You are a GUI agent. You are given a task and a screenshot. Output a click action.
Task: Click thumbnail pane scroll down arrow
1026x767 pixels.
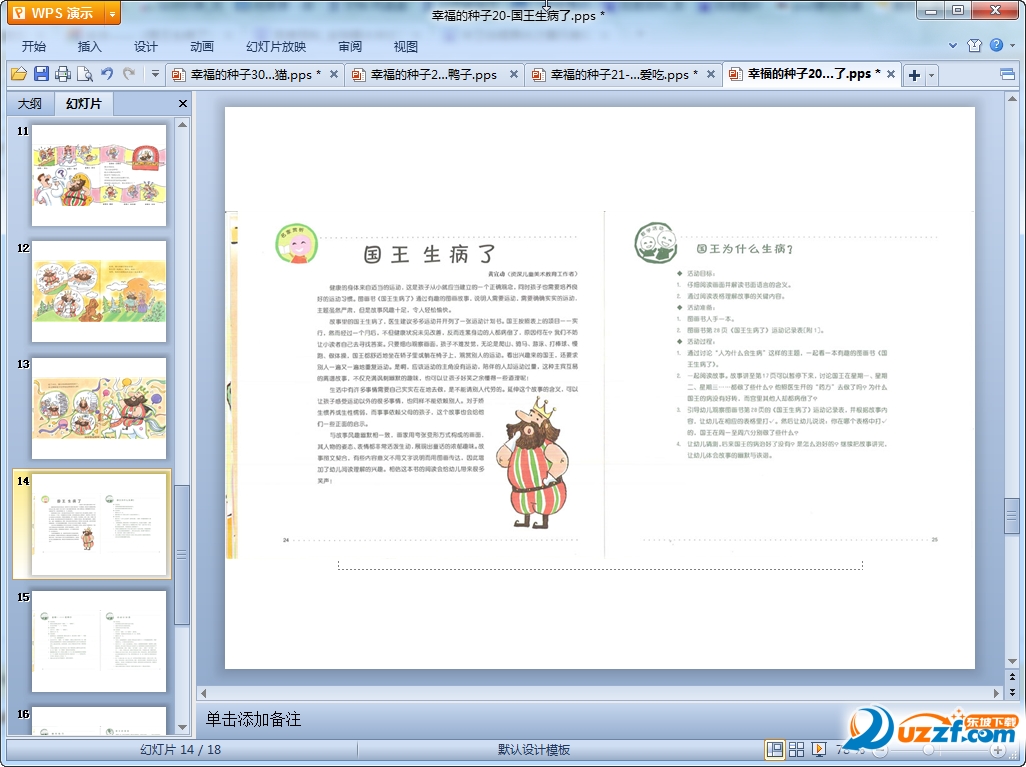[183, 727]
